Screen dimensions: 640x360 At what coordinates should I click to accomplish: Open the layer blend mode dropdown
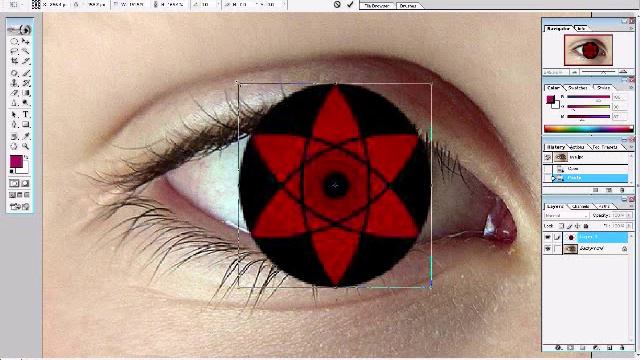click(567, 215)
